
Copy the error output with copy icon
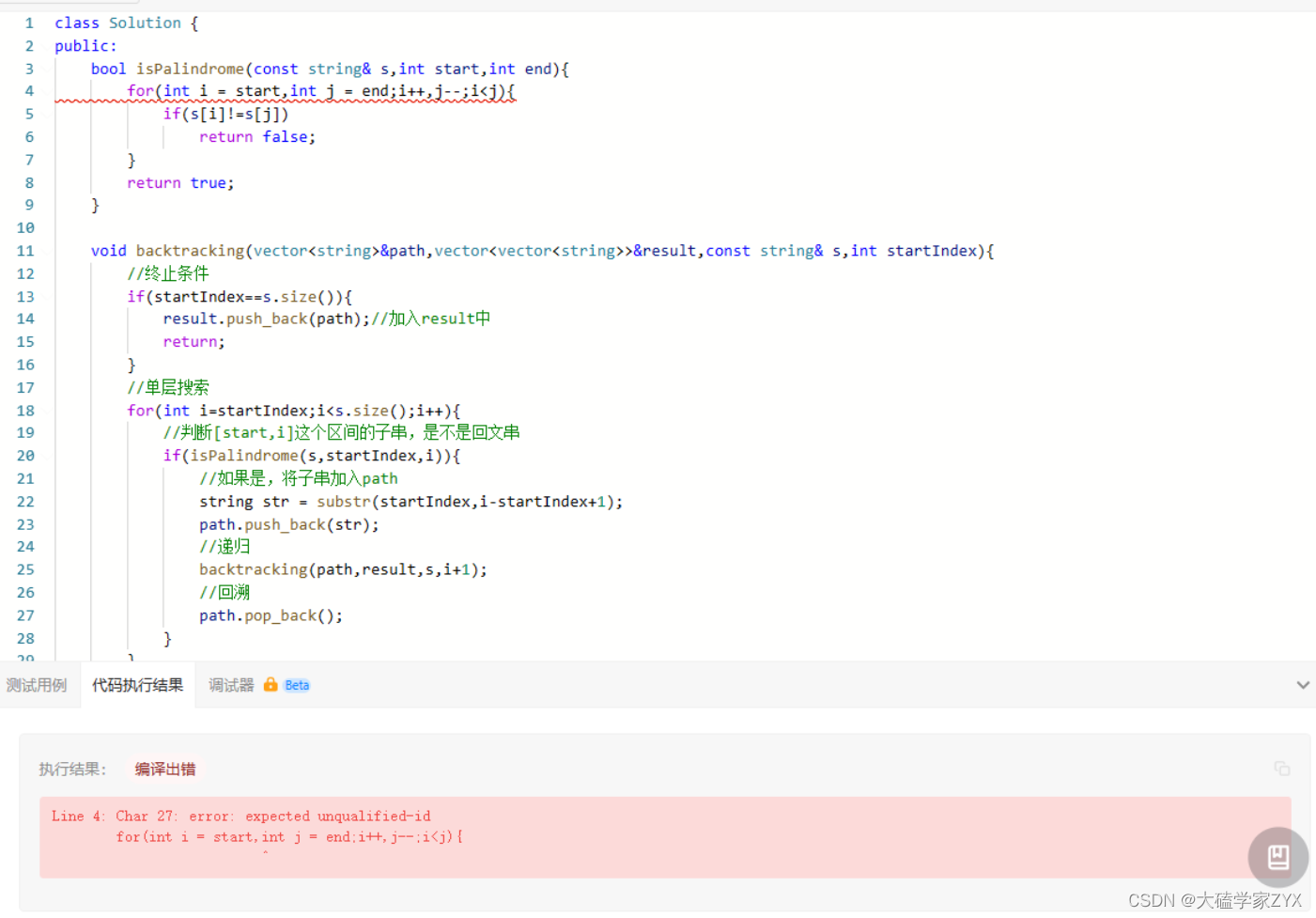click(1282, 769)
